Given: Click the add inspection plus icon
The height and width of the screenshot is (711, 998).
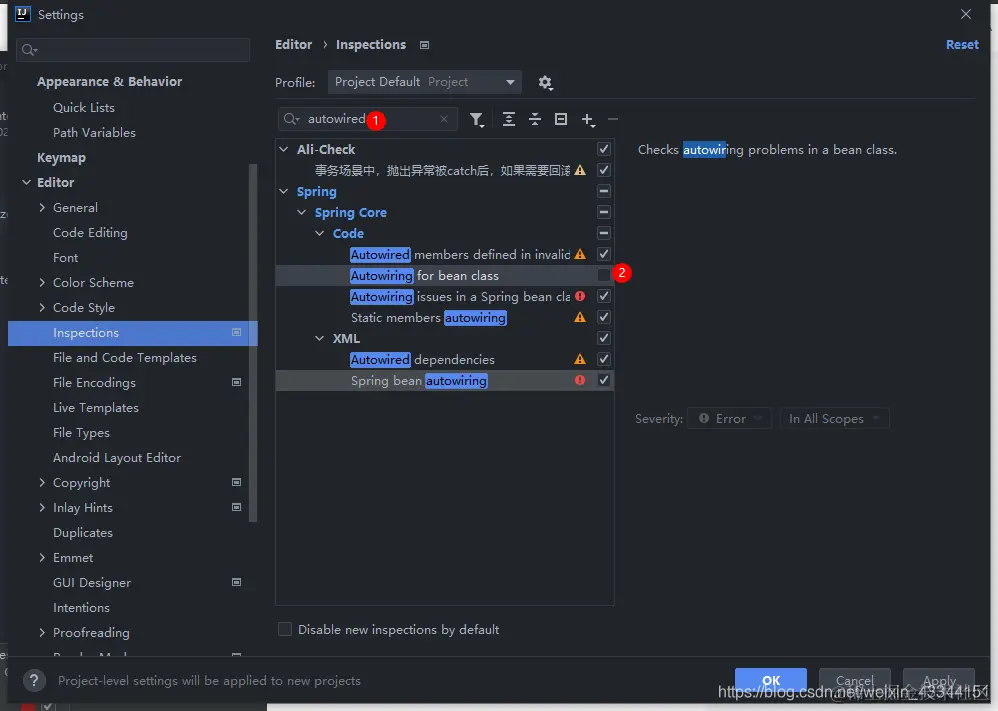Looking at the screenshot, I should (587, 120).
